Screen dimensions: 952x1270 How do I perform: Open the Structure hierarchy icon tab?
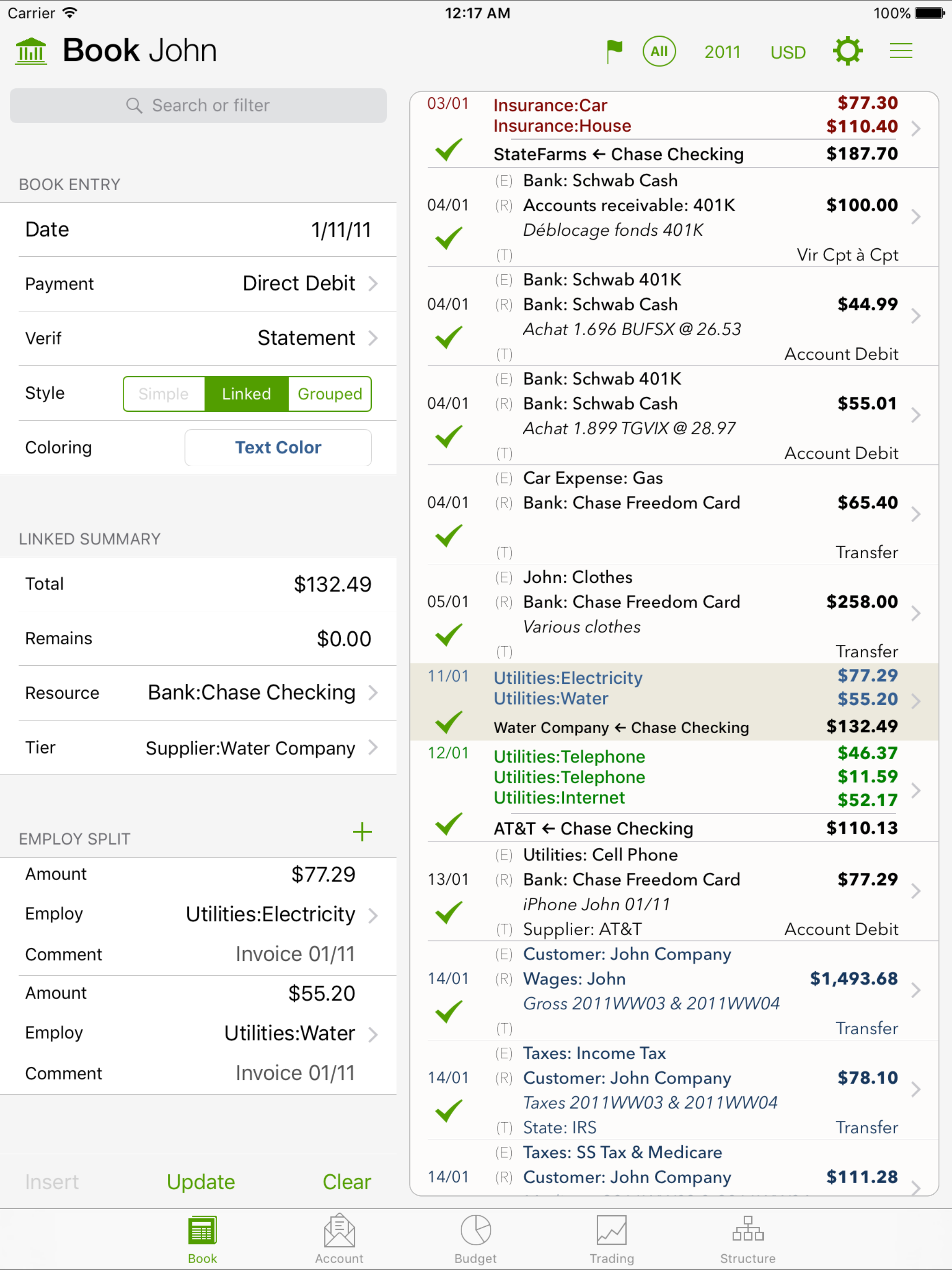(747, 1239)
